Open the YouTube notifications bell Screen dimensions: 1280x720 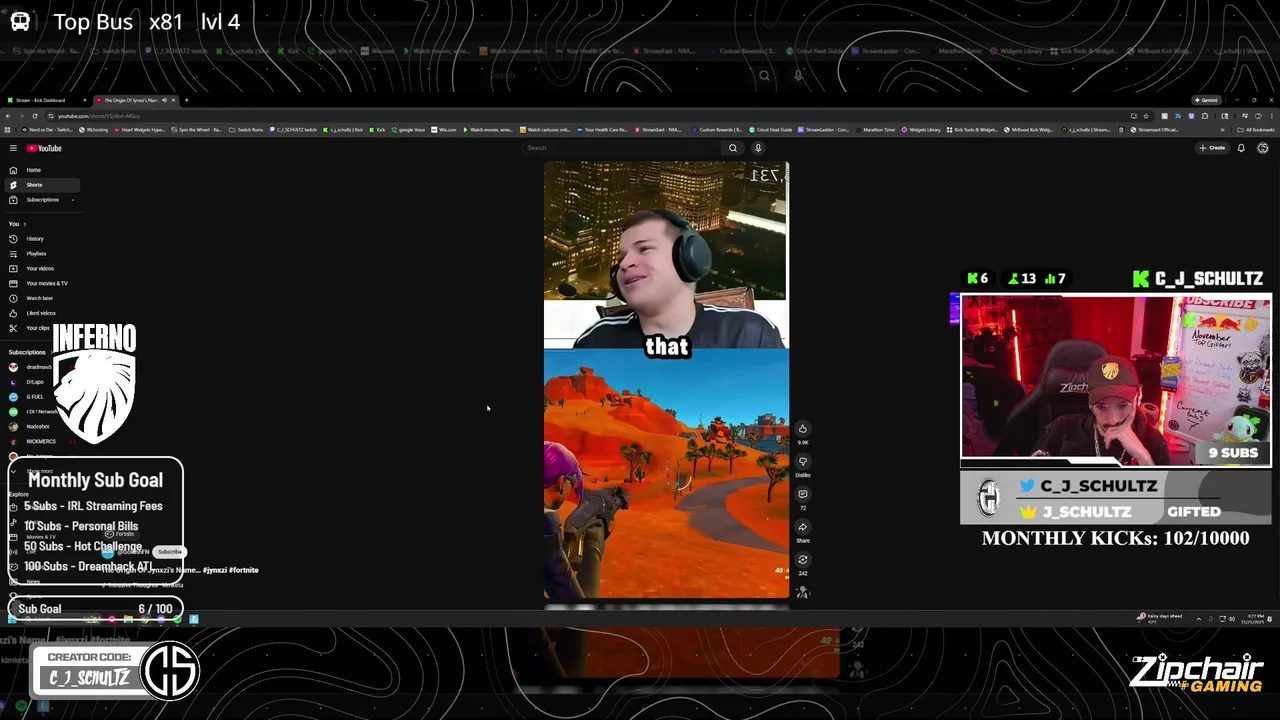coord(1241,148)
